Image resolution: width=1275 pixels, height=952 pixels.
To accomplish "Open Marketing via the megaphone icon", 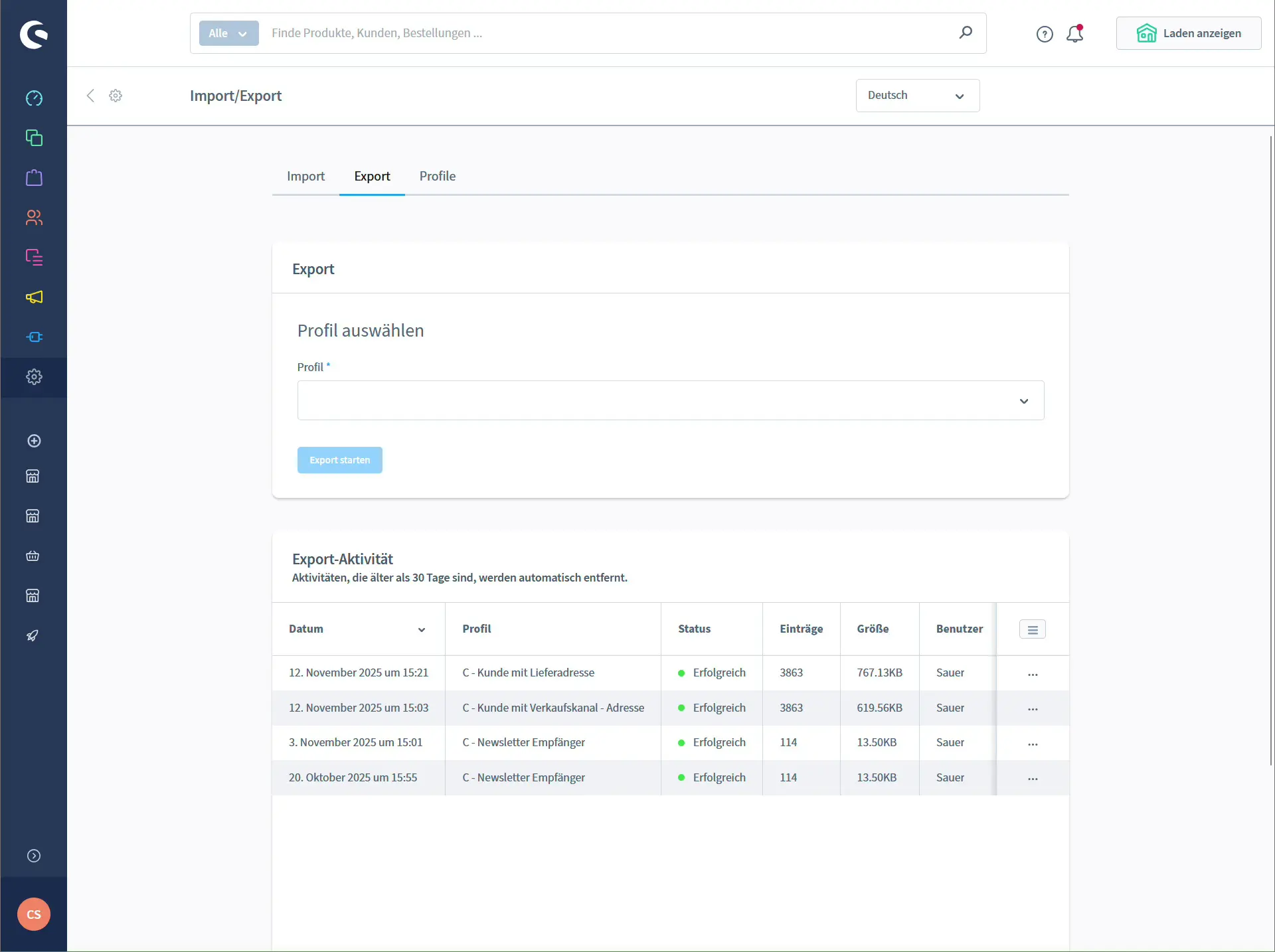I will click(33, 297).
